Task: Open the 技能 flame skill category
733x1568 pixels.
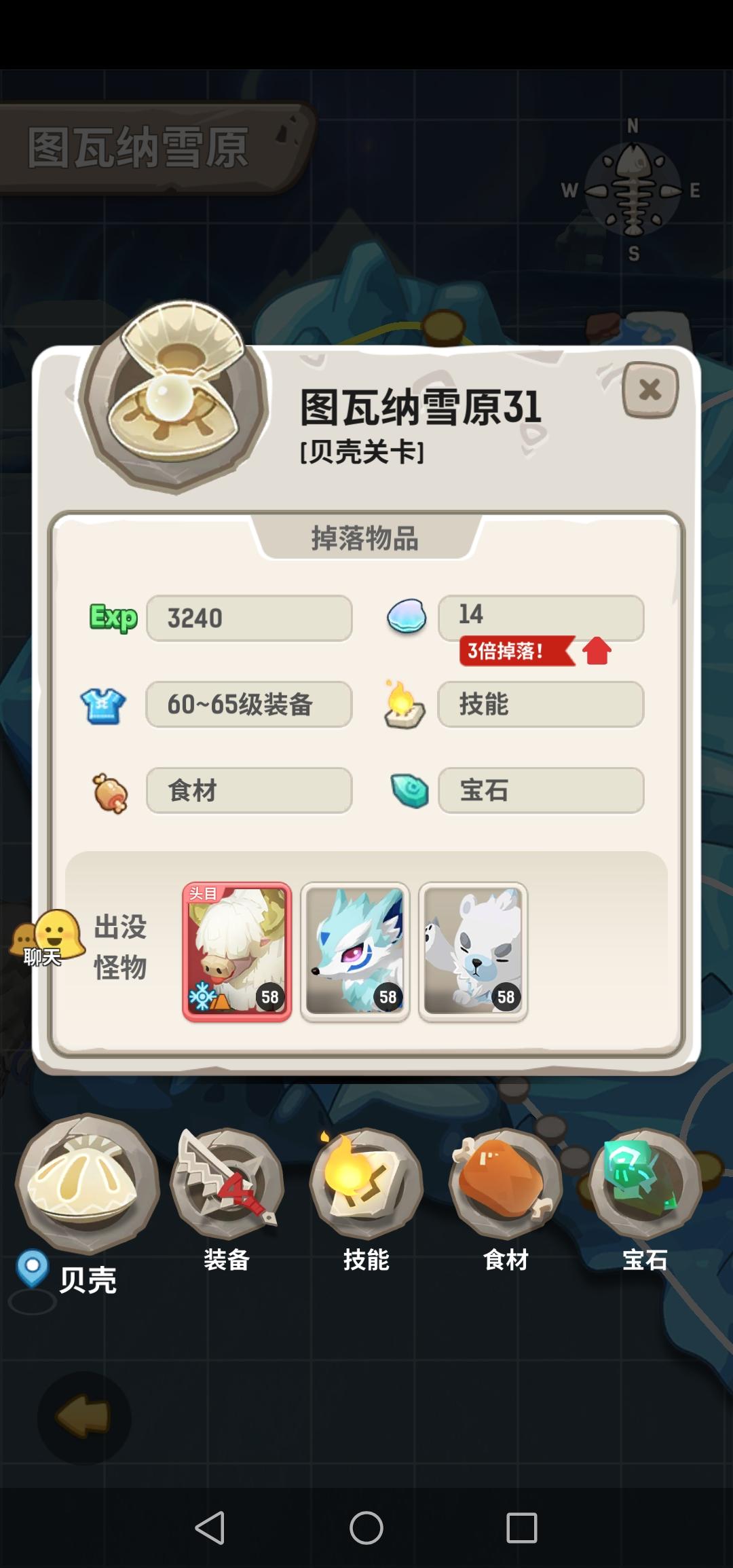Action: point(366,1183)
